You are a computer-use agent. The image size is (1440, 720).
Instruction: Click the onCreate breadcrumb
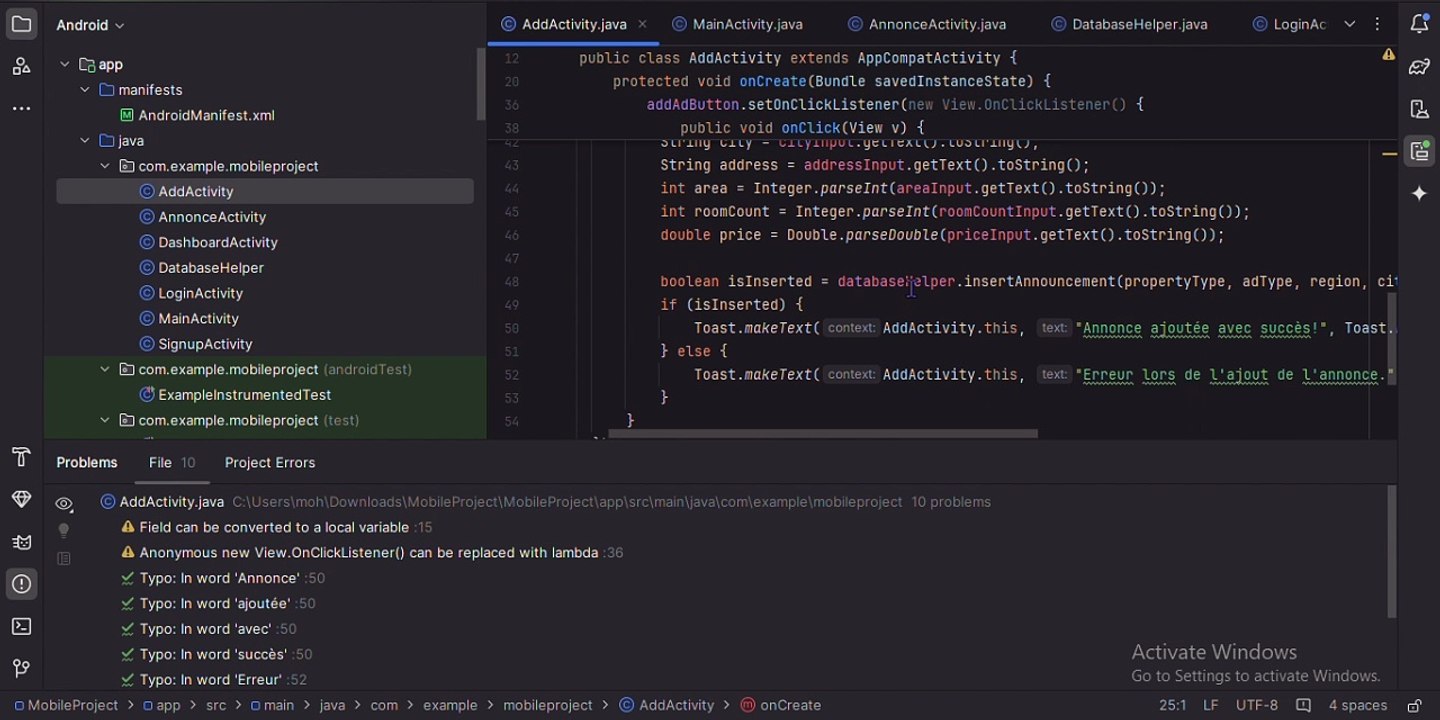click(780, 705)
